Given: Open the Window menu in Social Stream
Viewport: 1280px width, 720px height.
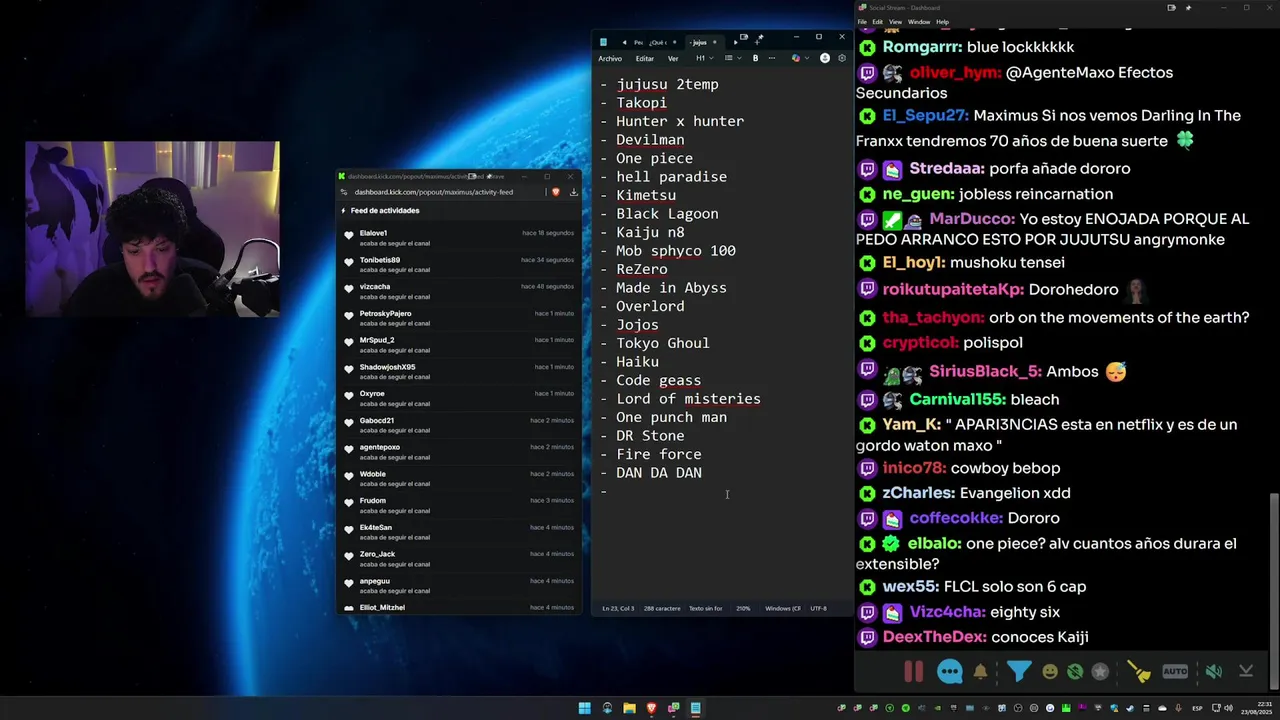Looking at the screenshot, I should (918, 22).
